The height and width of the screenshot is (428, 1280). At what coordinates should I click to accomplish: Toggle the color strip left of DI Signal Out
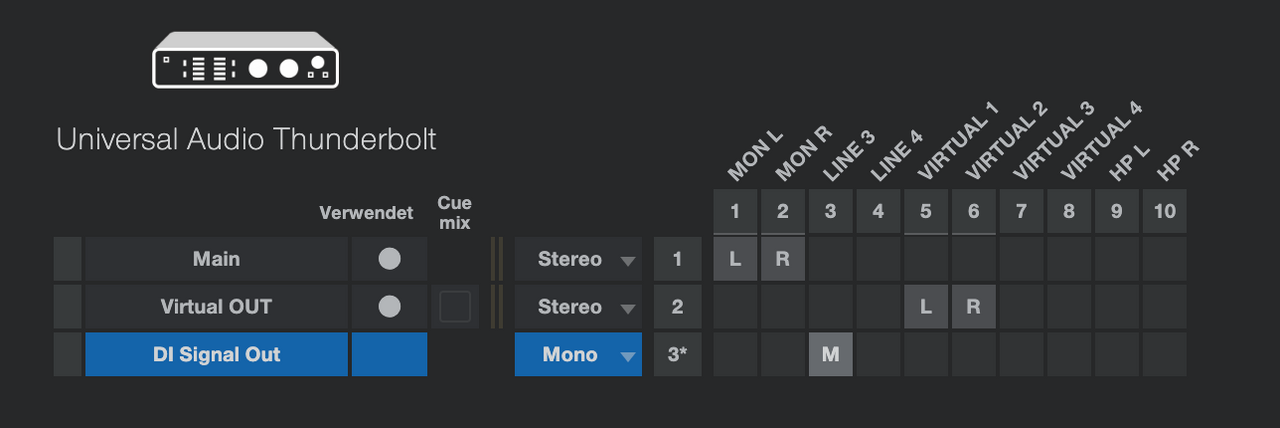[x=67, y=354]
